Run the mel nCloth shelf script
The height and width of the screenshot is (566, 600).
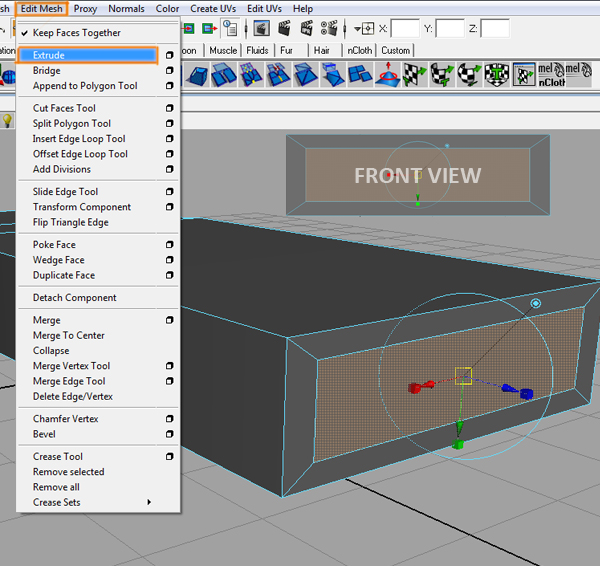tap(551, 74)
